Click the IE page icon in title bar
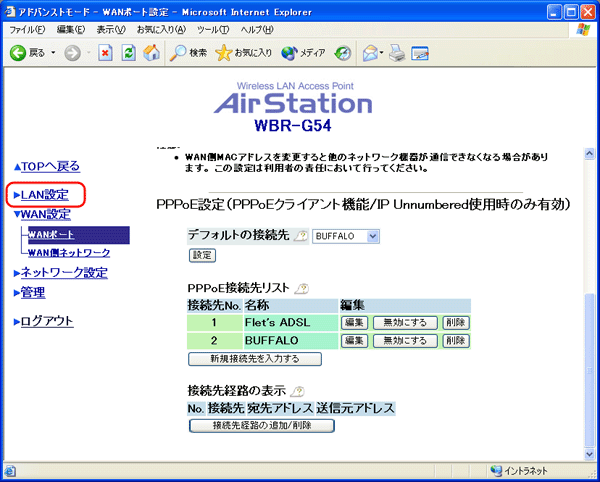The height and width of the screenshot is (482, 600). point(9,12)
